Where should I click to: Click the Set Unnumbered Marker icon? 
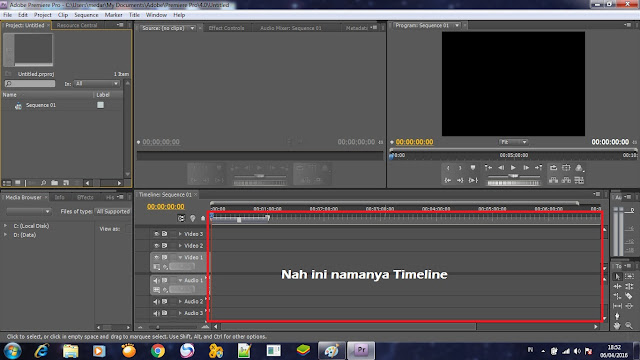(x=193, y=218)
